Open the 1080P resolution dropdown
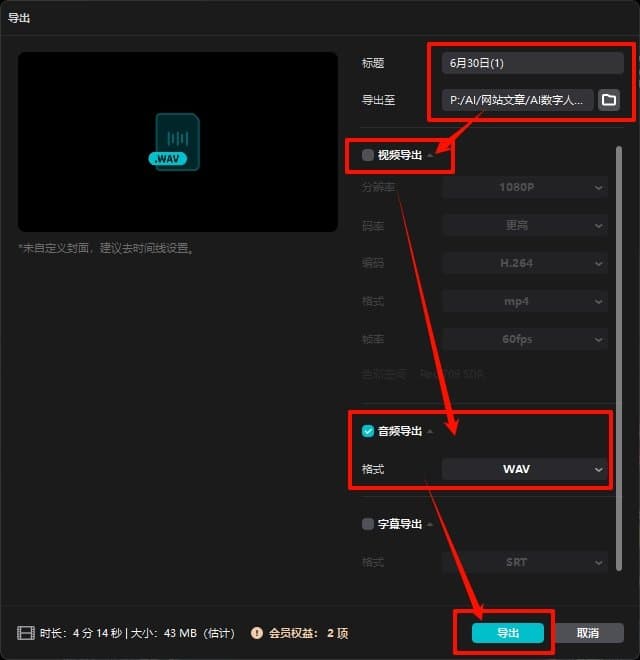 click(524, 187)
